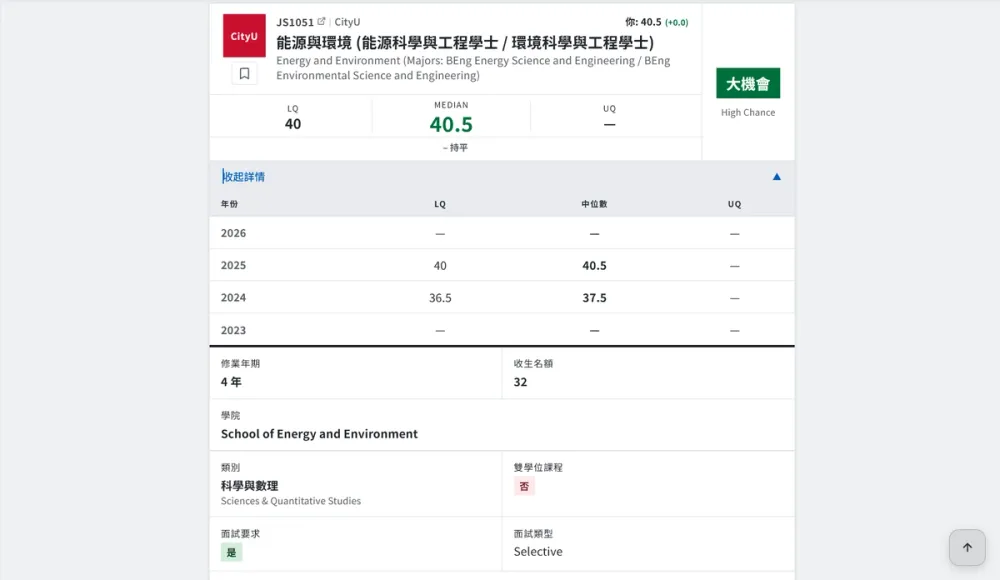Click the 類別 label
The width and height of the screenshot is (1000, 580).
pos(230,468)
